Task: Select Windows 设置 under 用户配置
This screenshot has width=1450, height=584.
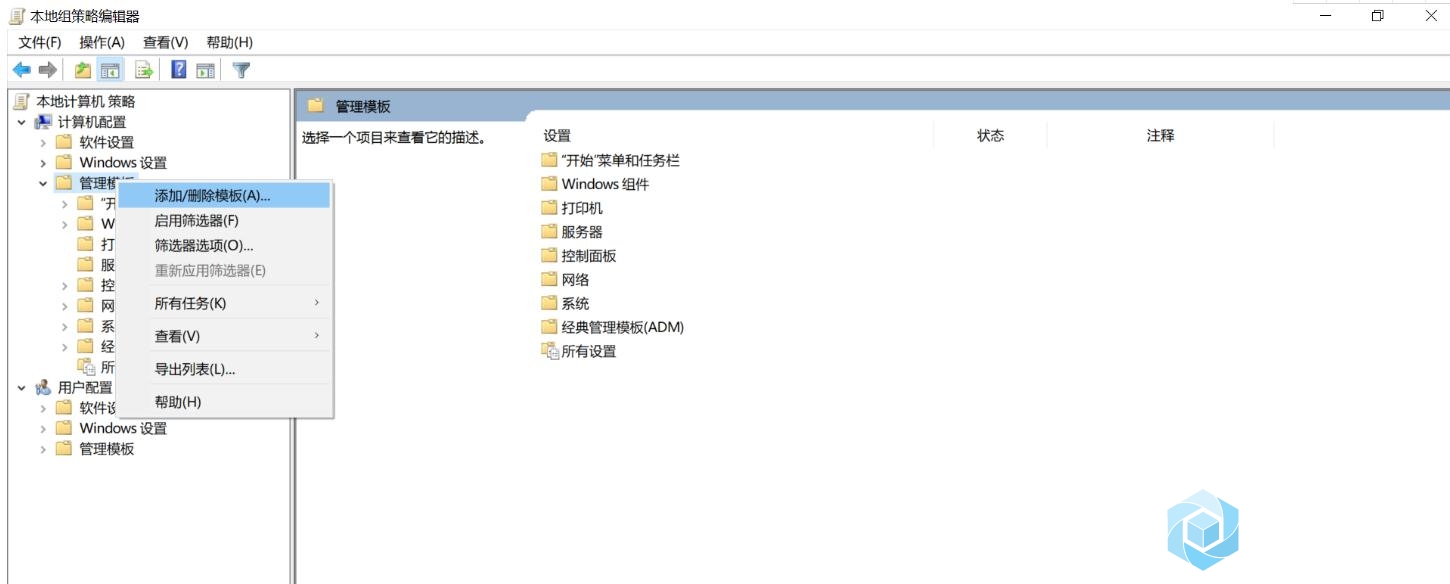Action: 123,428
